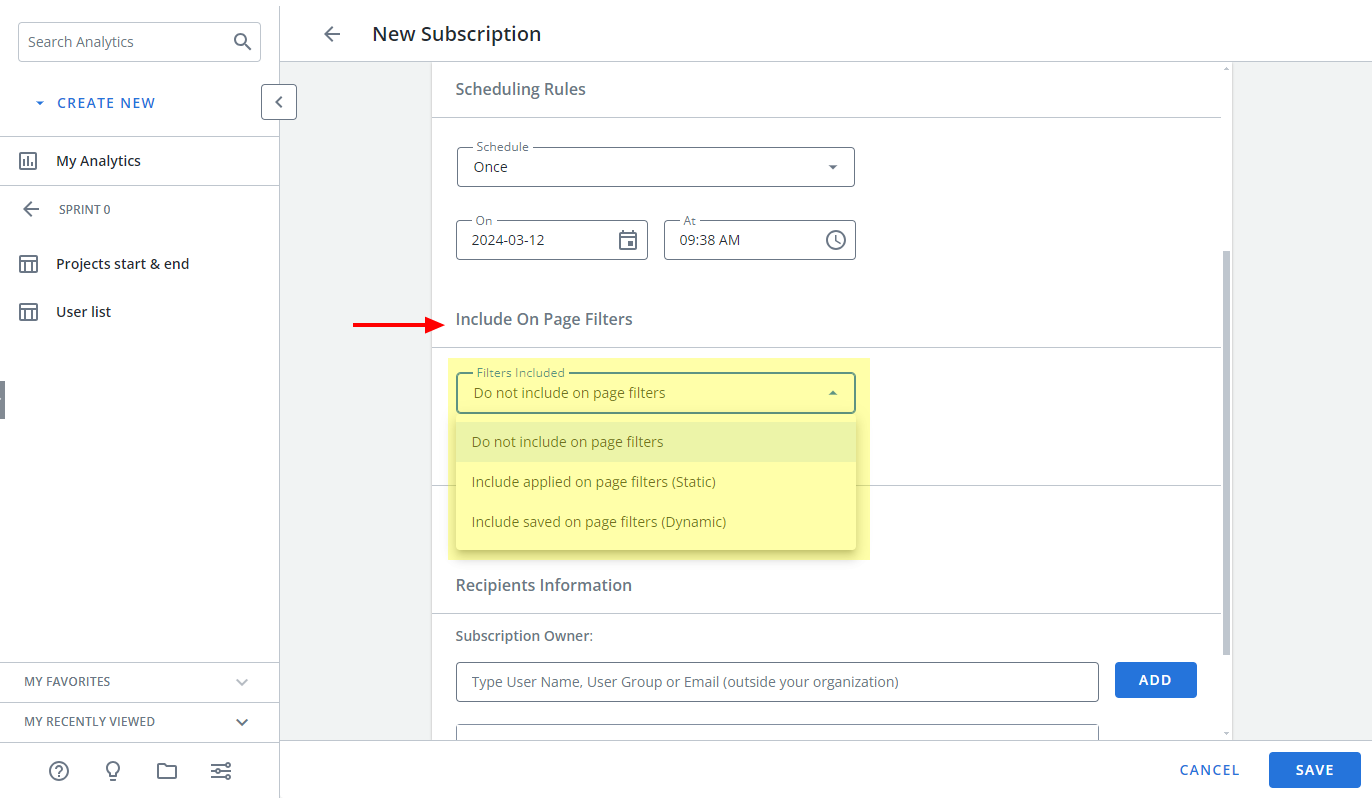Viewport: 1372px width, 798px height.
Task: Select Include saved on page filters (Dynamic)
Action: pos(598,521)
